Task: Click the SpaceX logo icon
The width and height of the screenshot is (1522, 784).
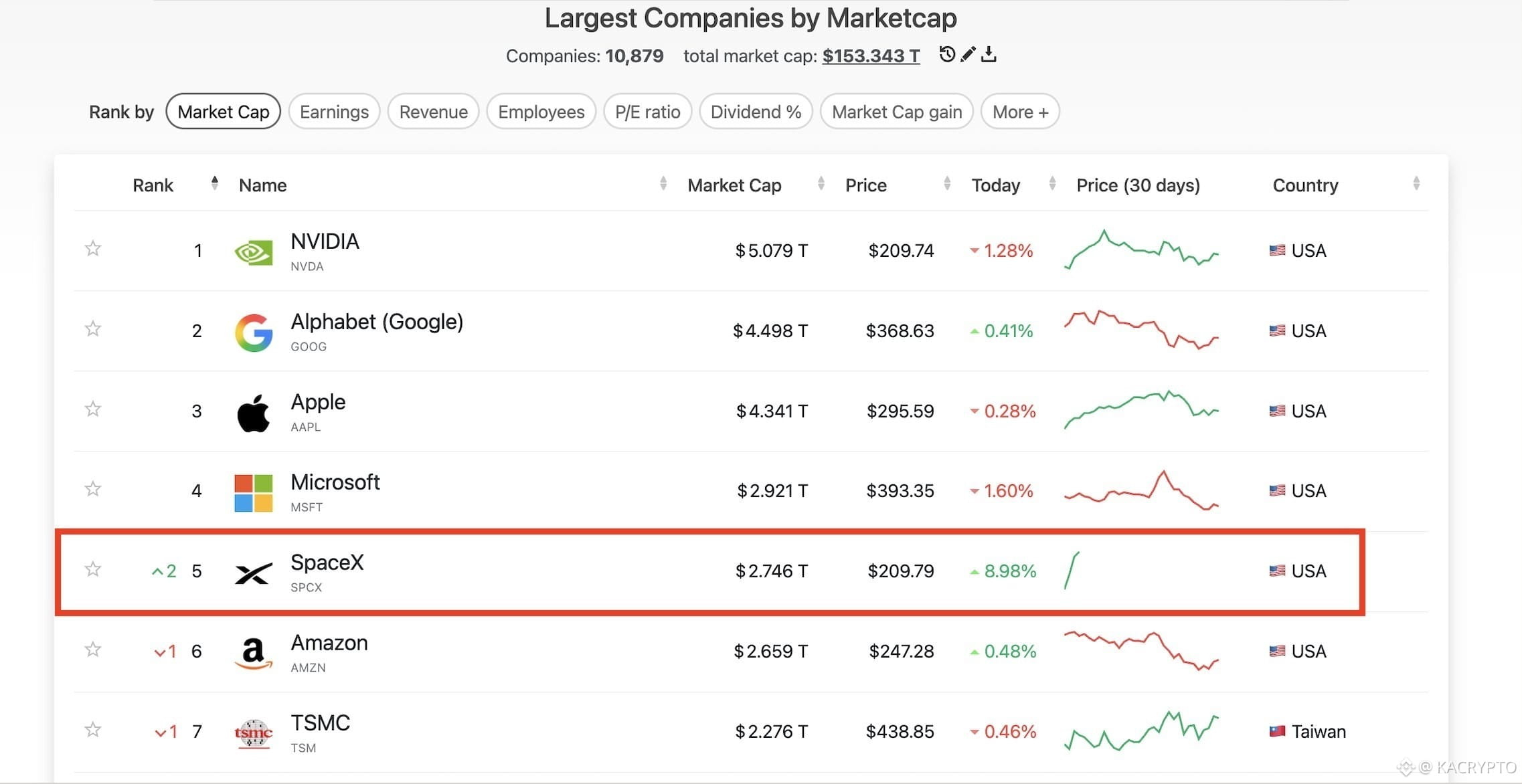Action: 254,573
